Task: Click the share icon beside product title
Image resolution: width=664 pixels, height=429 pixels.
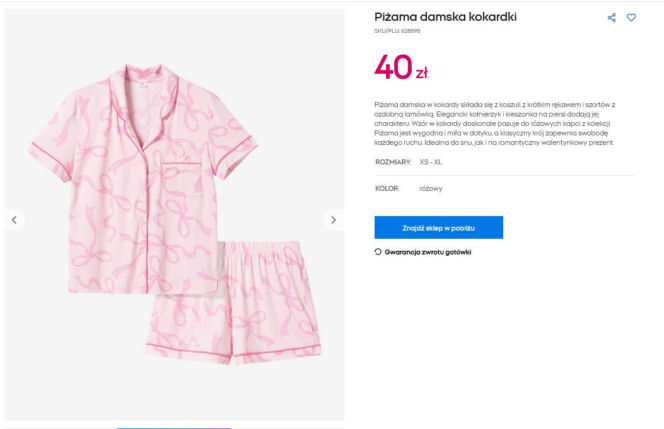Action: [x=612, y=18]
